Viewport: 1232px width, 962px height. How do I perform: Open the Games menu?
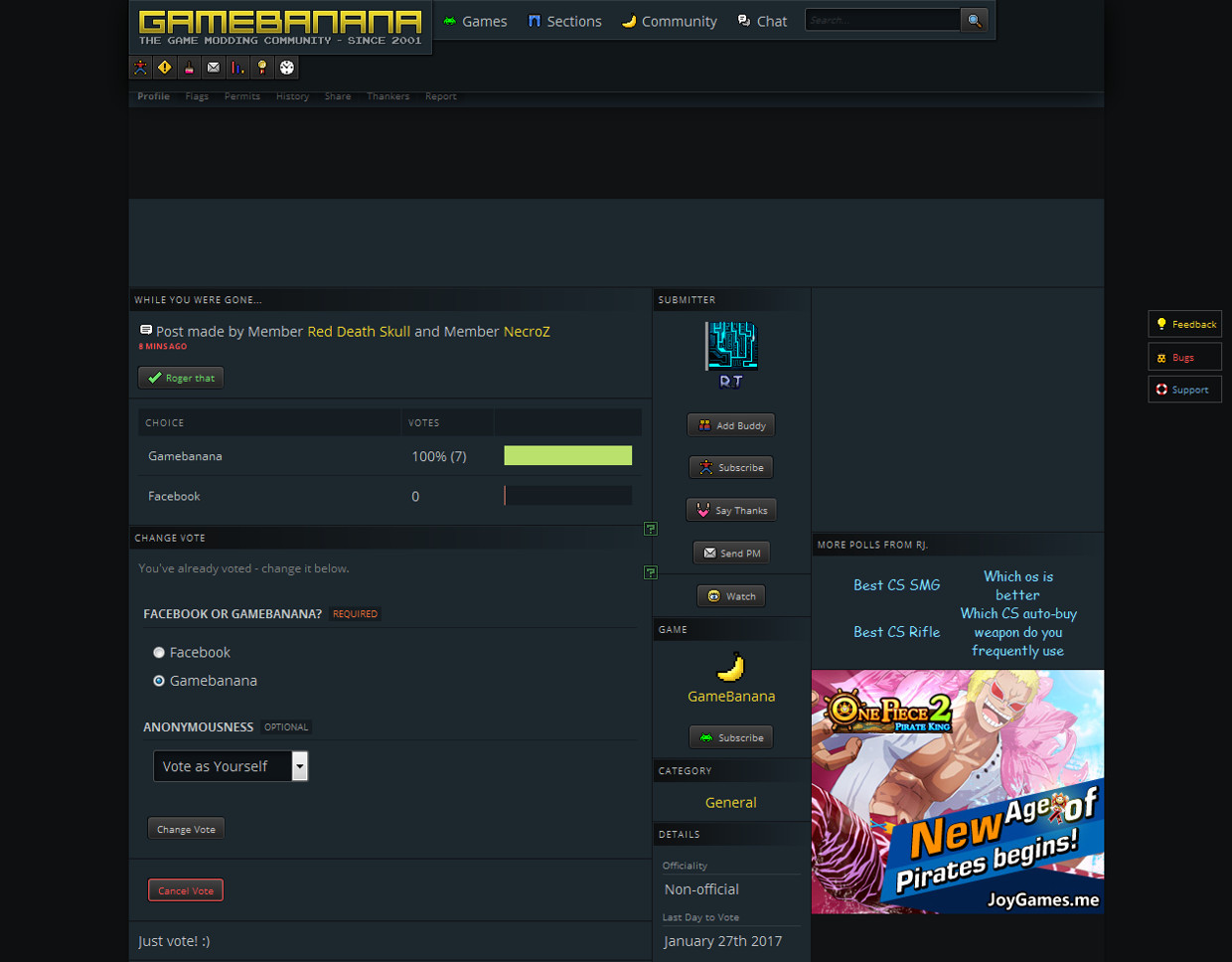[x=475, y=21]
